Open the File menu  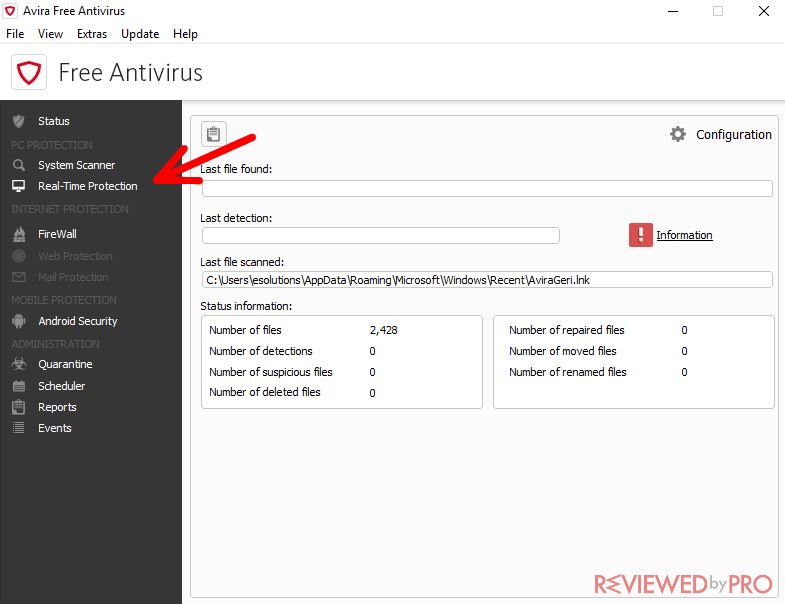[x=15, y=34]
